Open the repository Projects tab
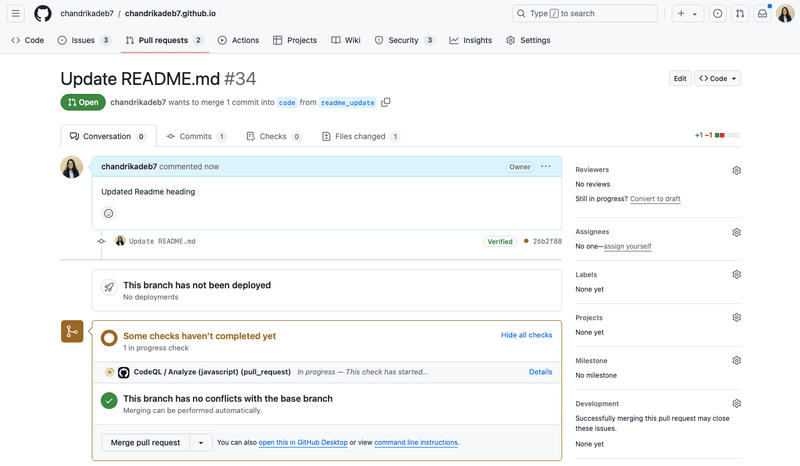This screenshot has height=466, width=800. (x=295, y=40)
